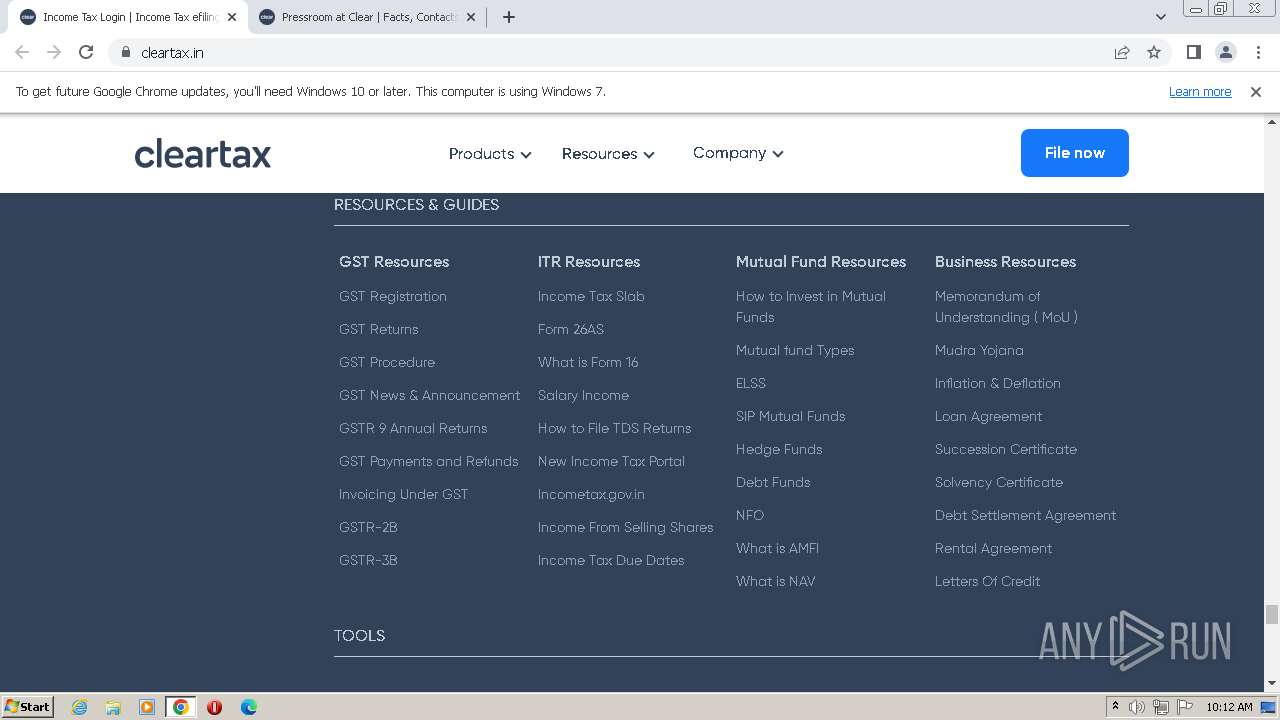Open Income Tax Due Dates link
The image size is (1280, 720).
(611, 560)
